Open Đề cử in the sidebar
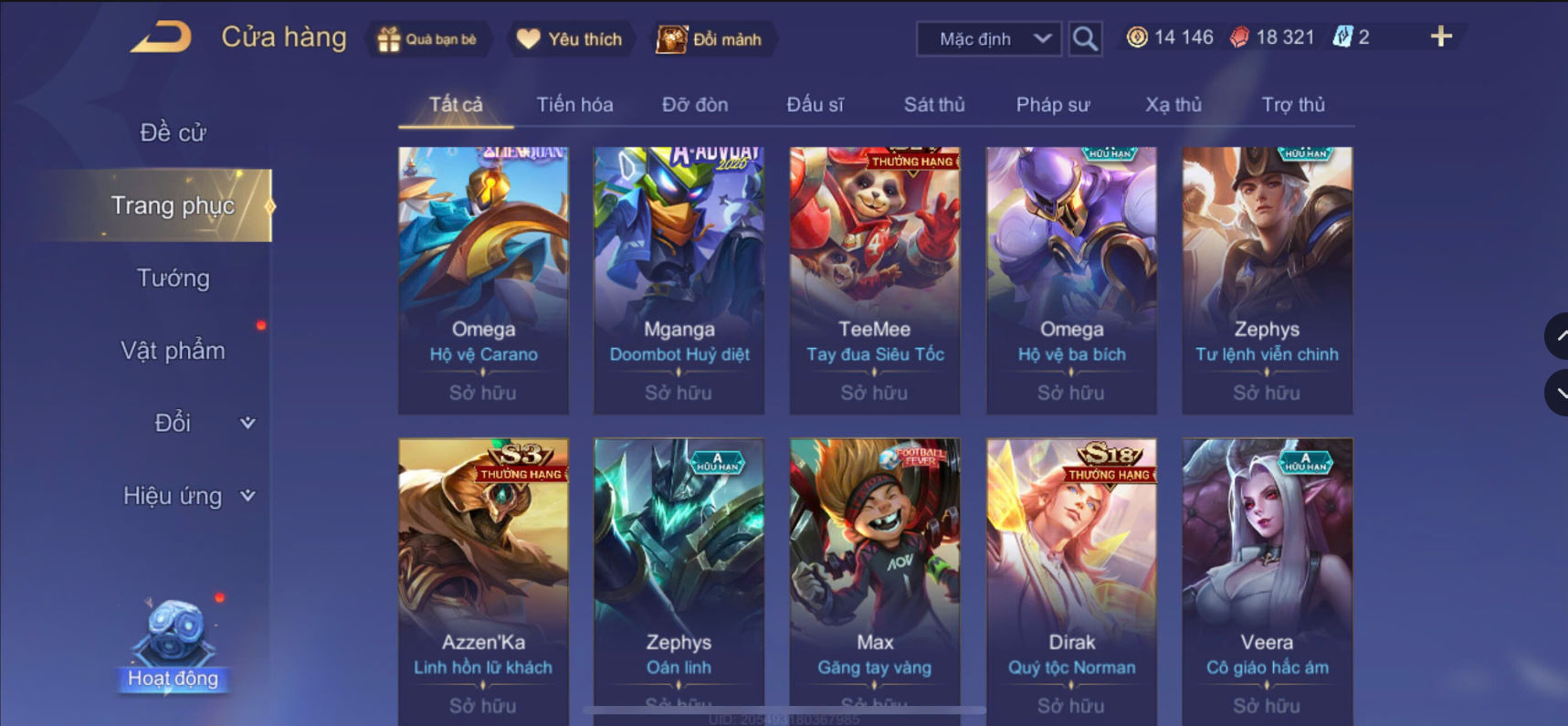Image resolution: width=1568 pixels, height=726 pixels. 173,132
